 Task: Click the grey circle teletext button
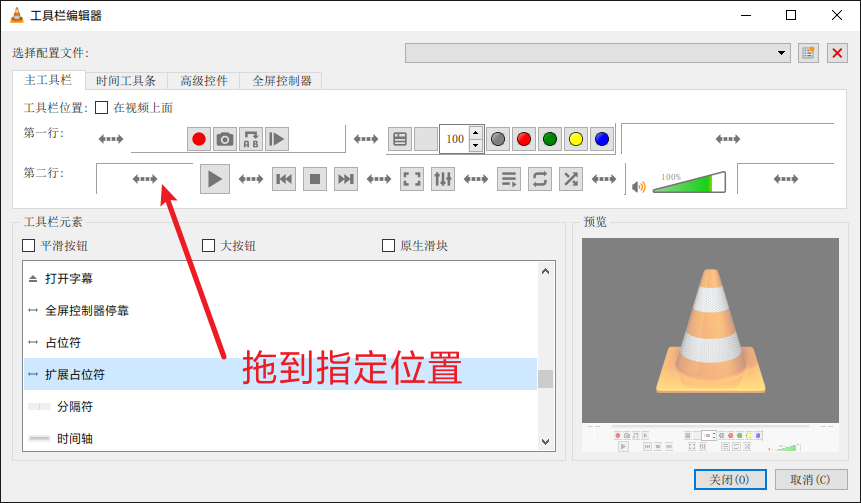[497, 139]
